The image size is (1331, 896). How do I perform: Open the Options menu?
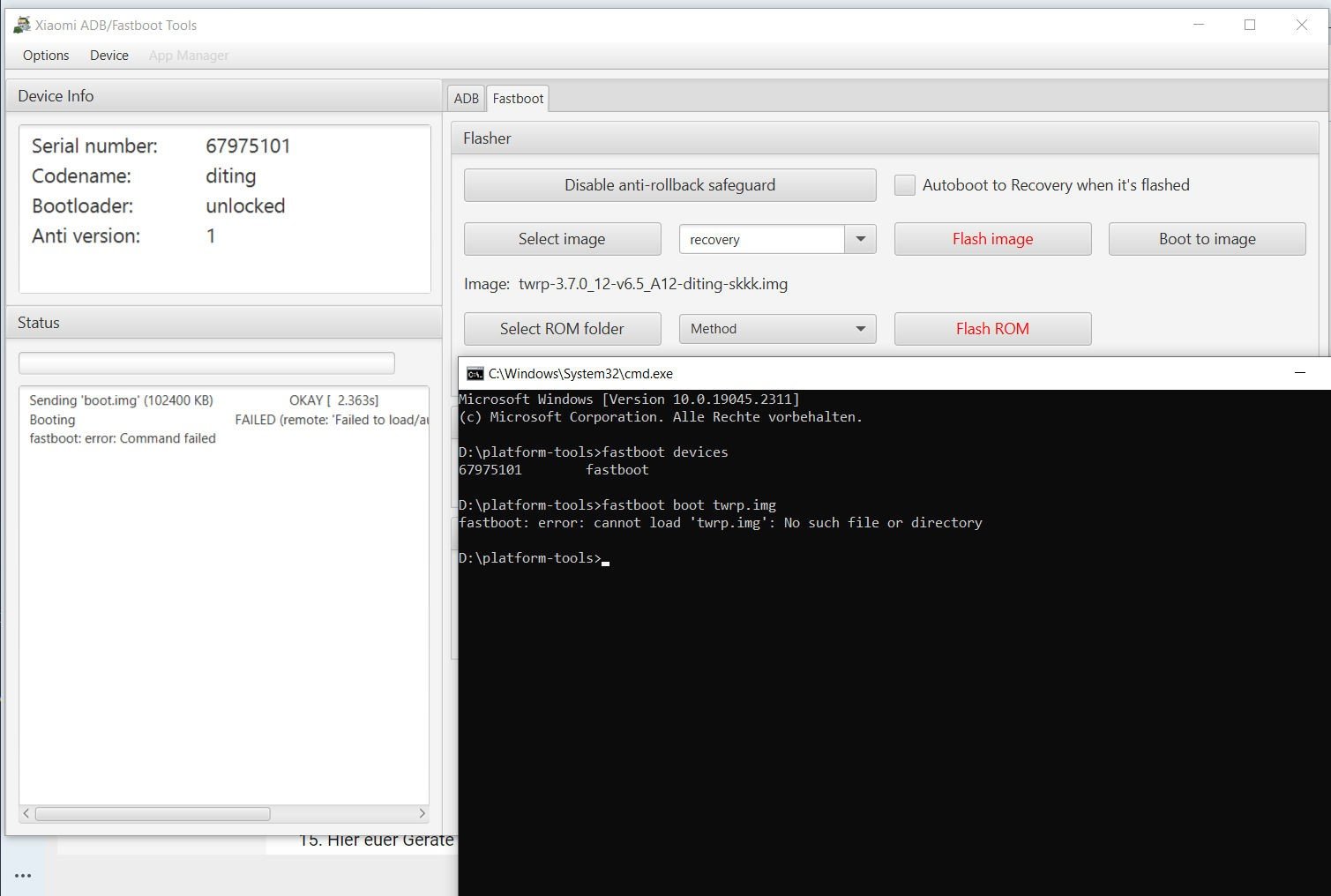click(46, 56)
